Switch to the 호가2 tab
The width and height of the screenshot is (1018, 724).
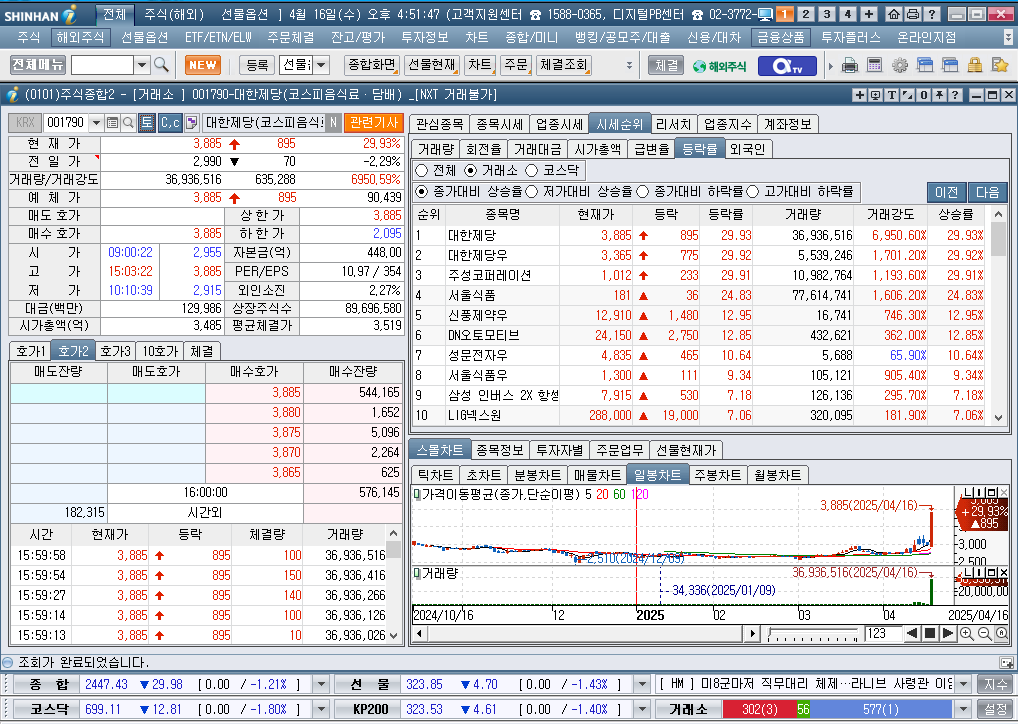coord(73,351)
